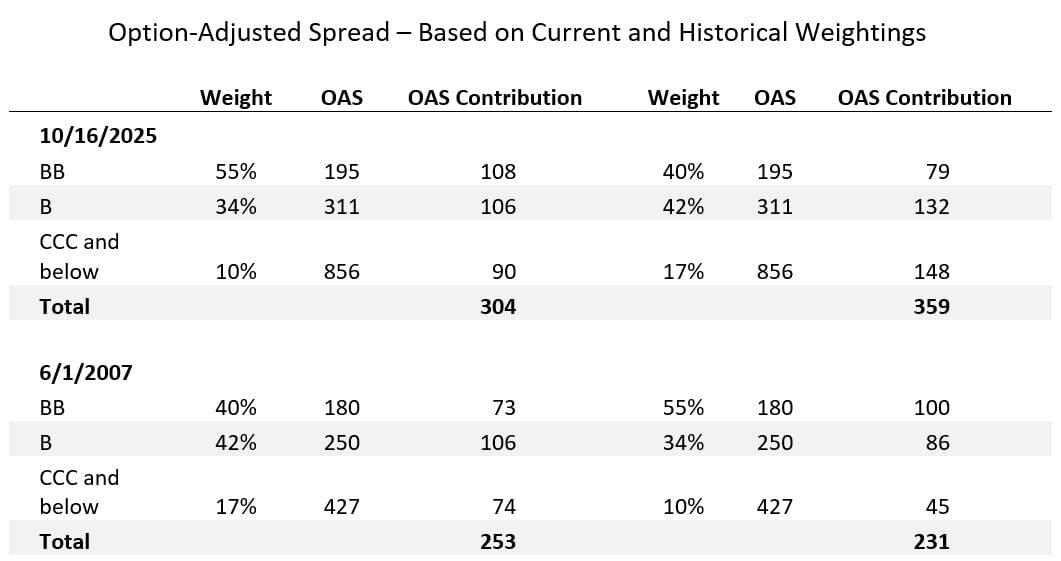Click the 108 OAS contribution cell
This screenshot has height=561, width=1061.
click(497, 171)
